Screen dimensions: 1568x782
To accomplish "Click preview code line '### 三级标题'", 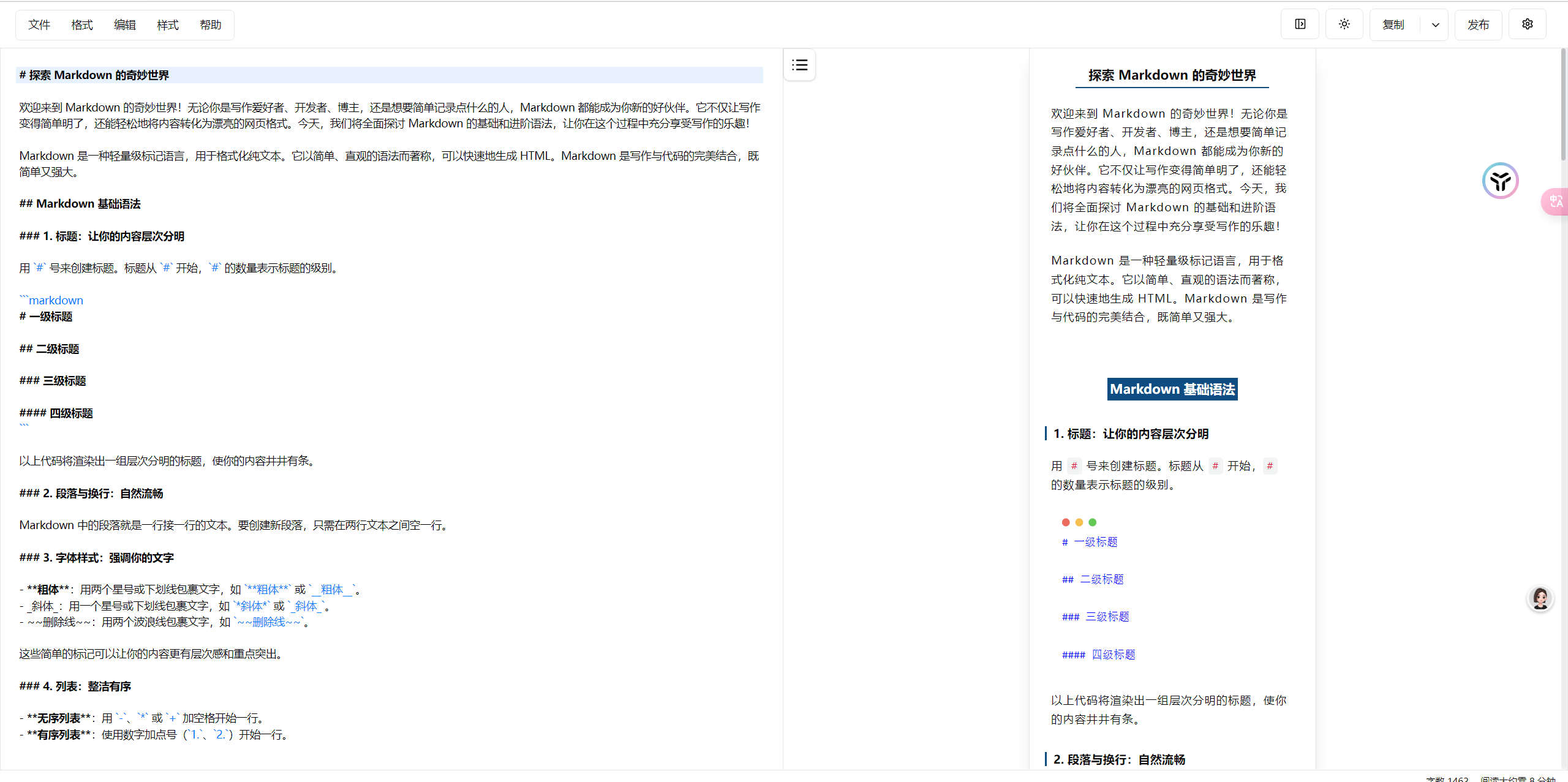I will (x=1095, y=617).
